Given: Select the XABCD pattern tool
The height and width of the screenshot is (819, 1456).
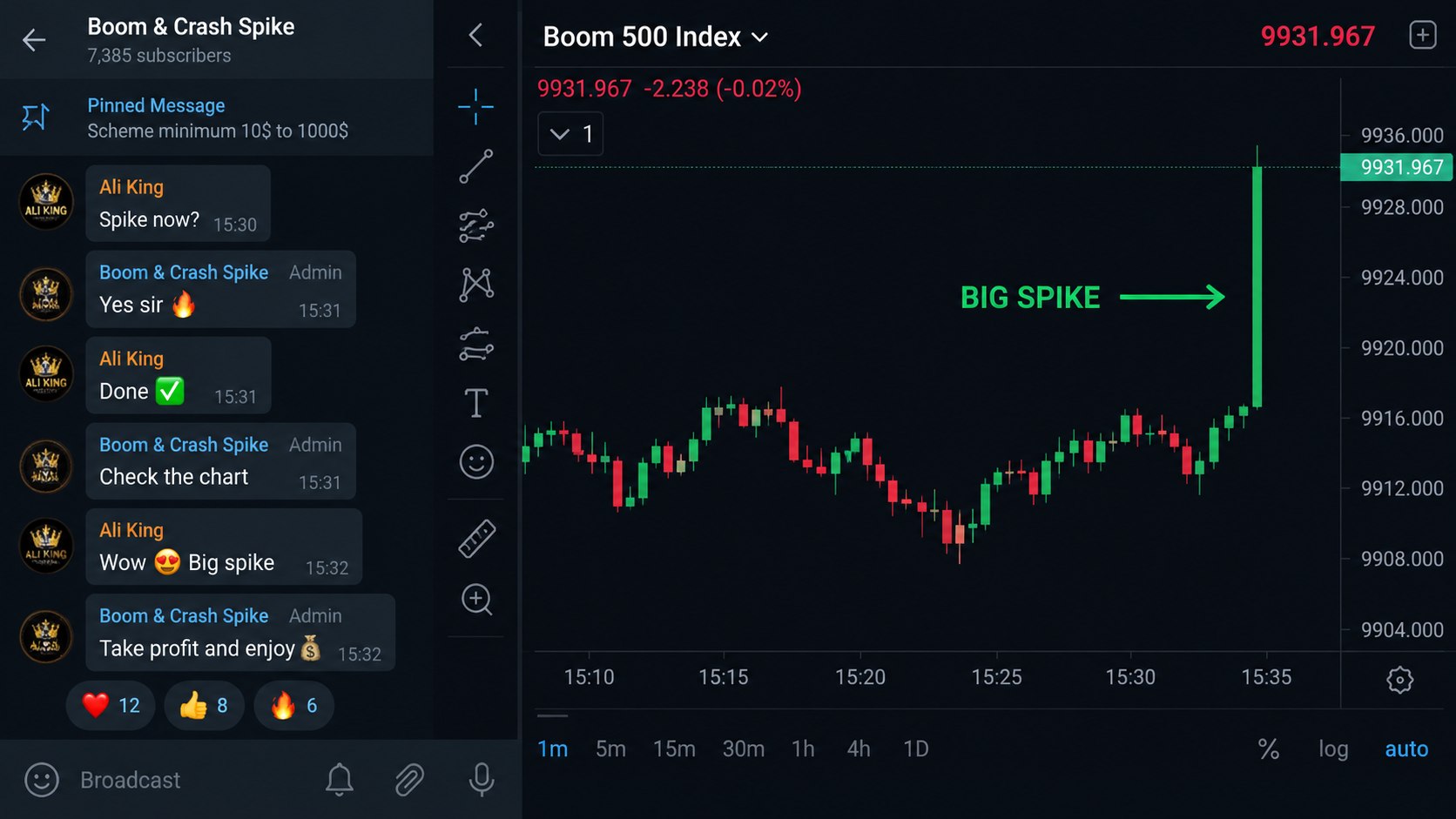Looking at the screenshot, I should point(476,285).
